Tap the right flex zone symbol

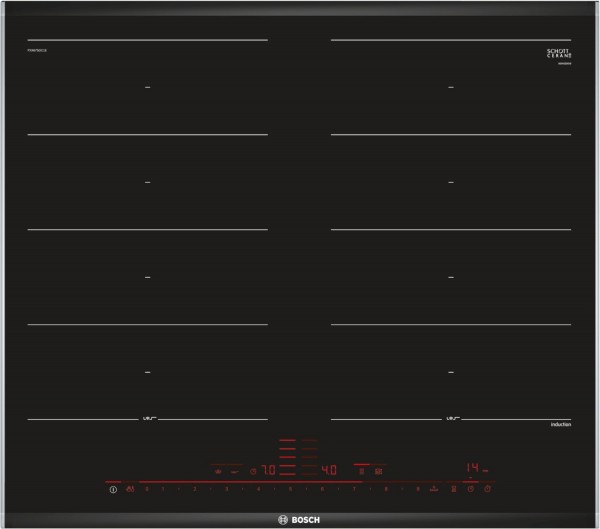click(378, 472)
